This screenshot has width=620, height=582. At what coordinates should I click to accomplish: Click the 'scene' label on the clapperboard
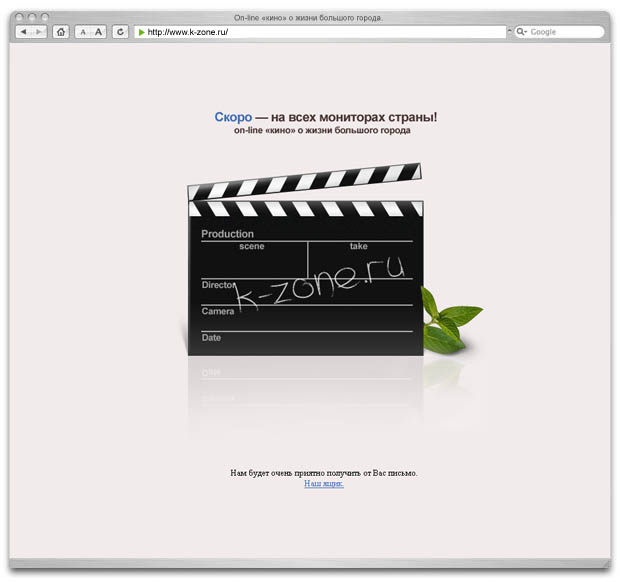click(x=251, y=246)
